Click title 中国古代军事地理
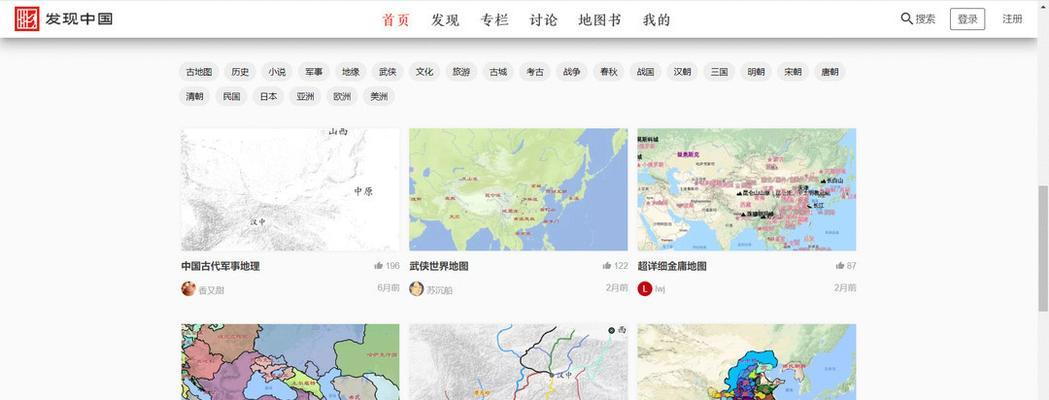Image resolution: width=1049 pixels, height=400 pixels. (221, 266)
